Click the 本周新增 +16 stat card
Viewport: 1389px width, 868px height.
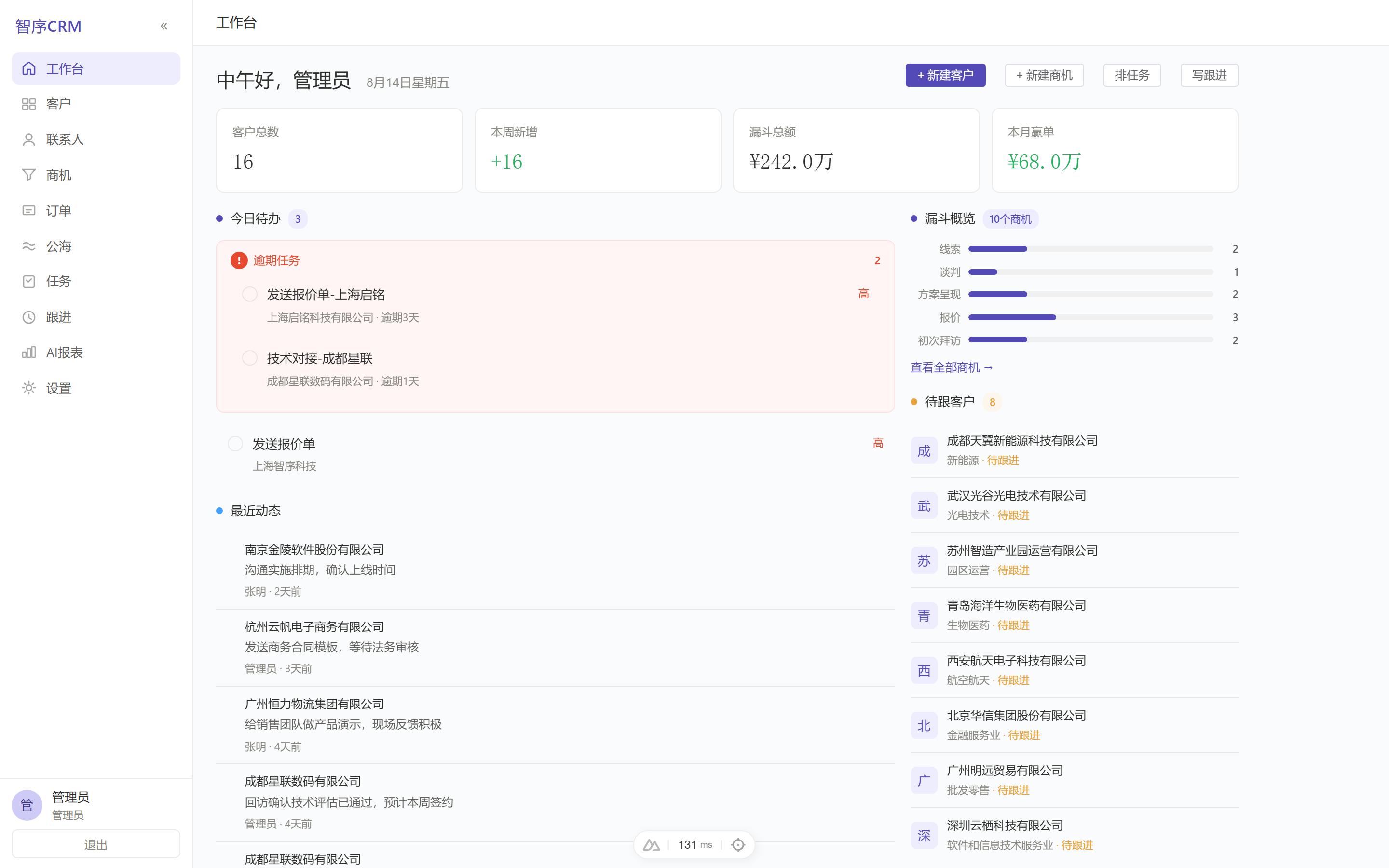point(598,150)
